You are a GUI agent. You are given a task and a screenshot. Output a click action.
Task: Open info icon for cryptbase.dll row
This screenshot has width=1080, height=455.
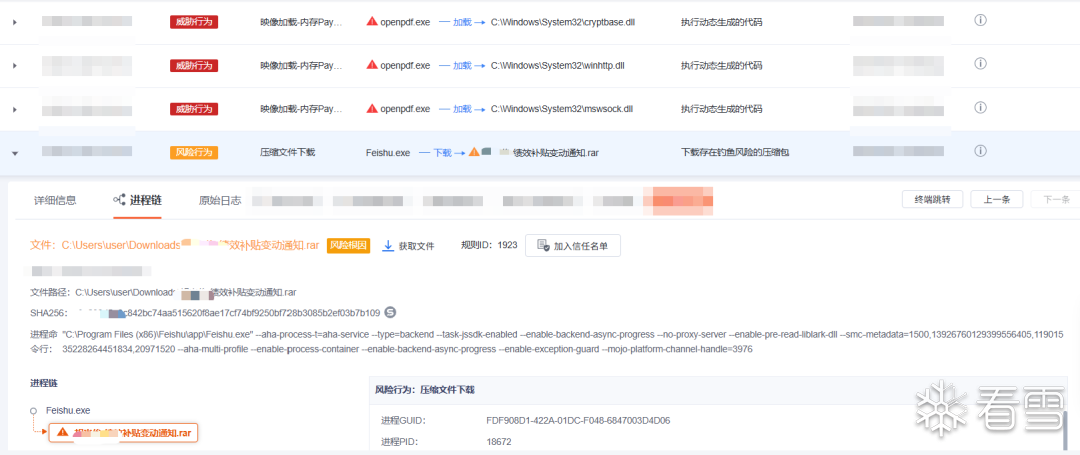(x=980, y=21)
